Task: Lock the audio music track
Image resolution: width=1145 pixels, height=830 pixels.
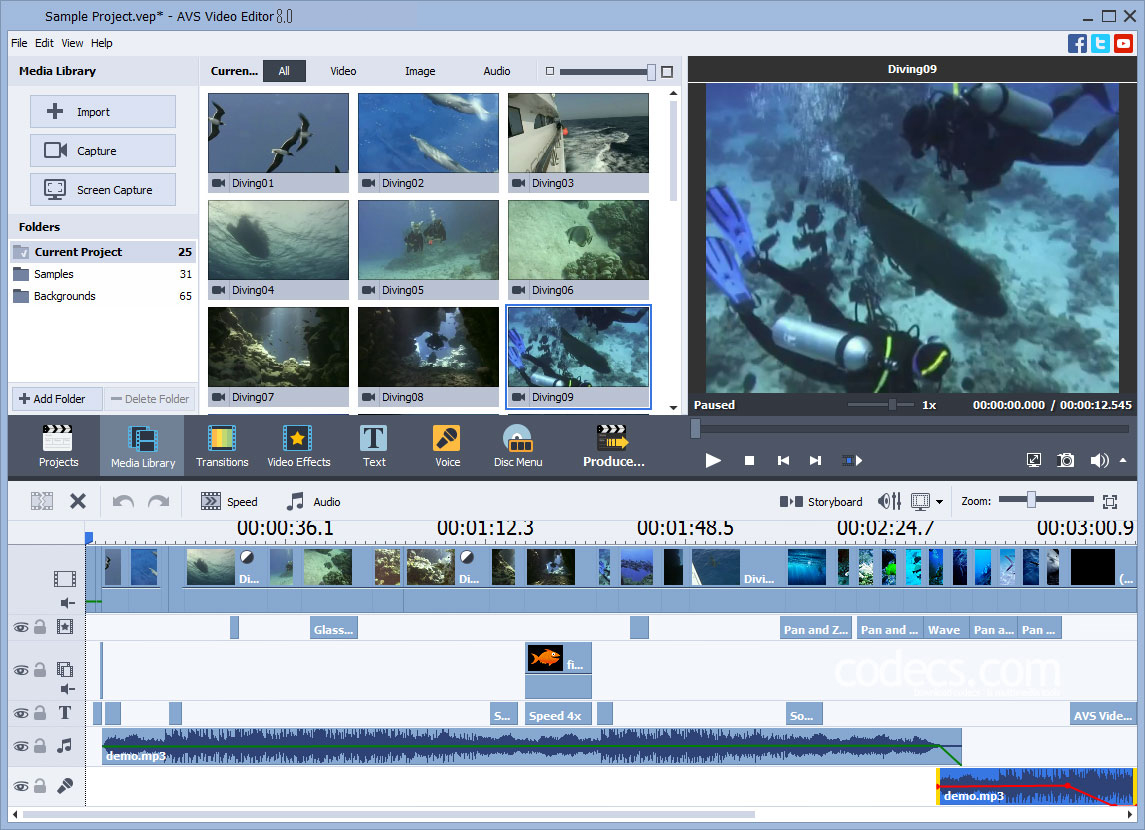Action: pos(40,745)
